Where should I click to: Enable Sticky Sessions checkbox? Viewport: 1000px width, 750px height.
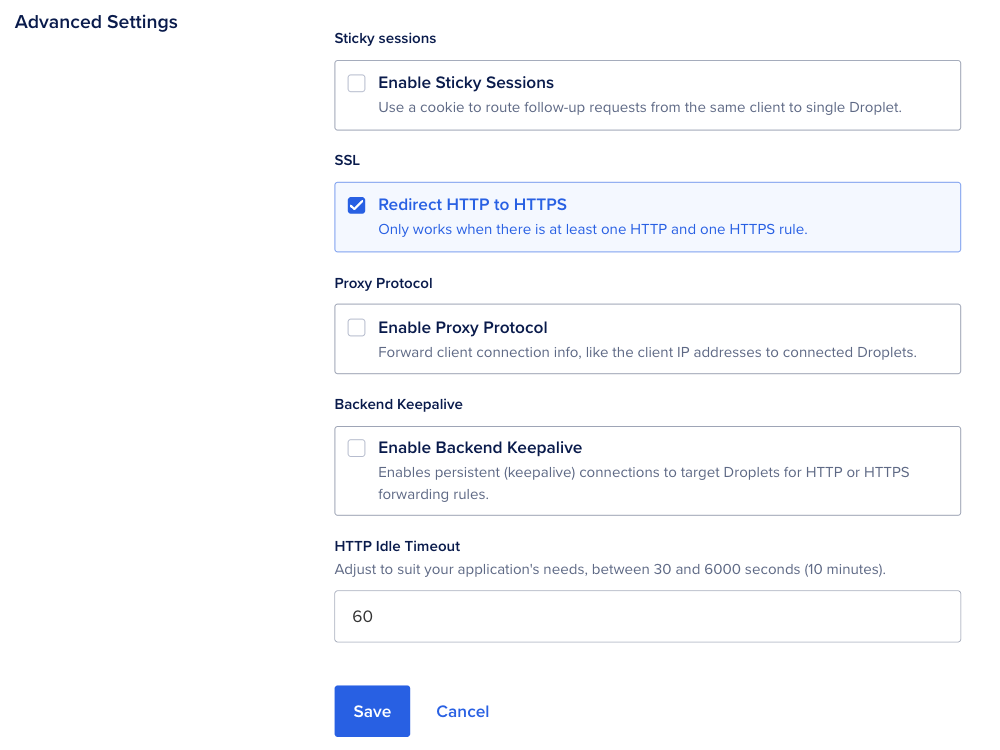[357, 83]
